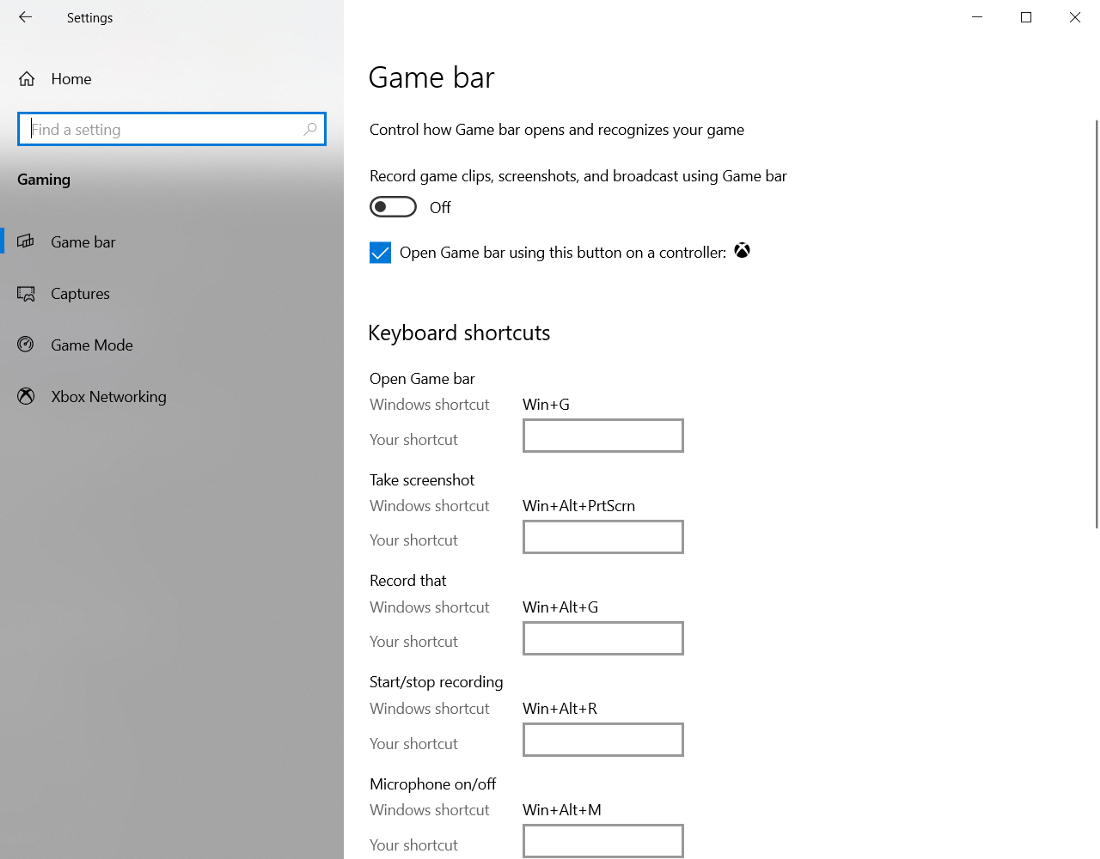This screenshot has width=1100, height=859.
Task: Click the Game bar page title
Action: point(431,77)
